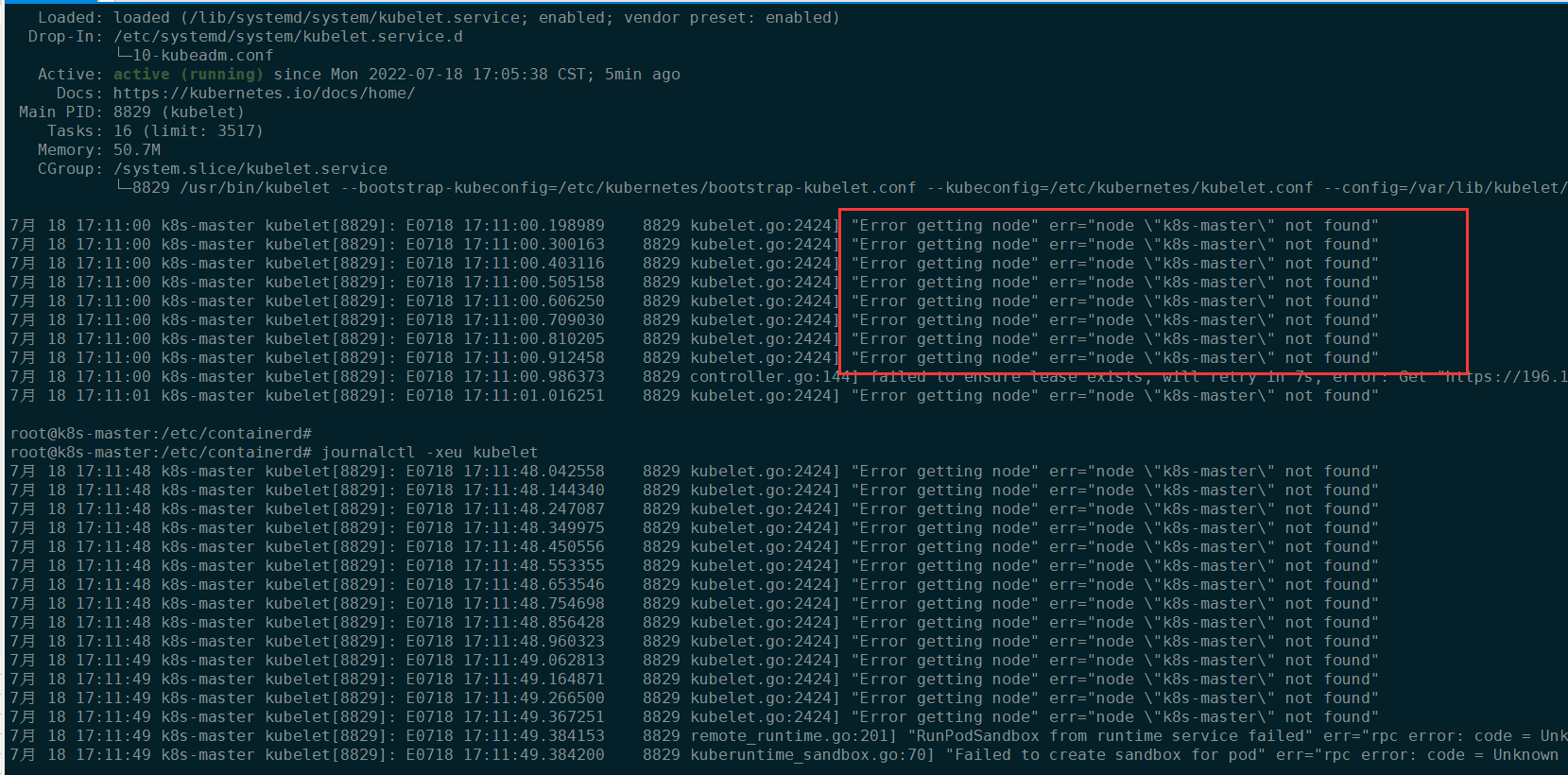
Task: Click log timestamp E0718 17:11:00.198989
Action: coord(505,225)
